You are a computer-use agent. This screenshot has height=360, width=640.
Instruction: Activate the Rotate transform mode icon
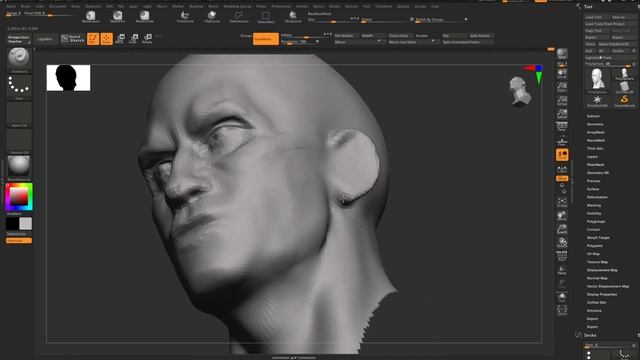(147, 39)
